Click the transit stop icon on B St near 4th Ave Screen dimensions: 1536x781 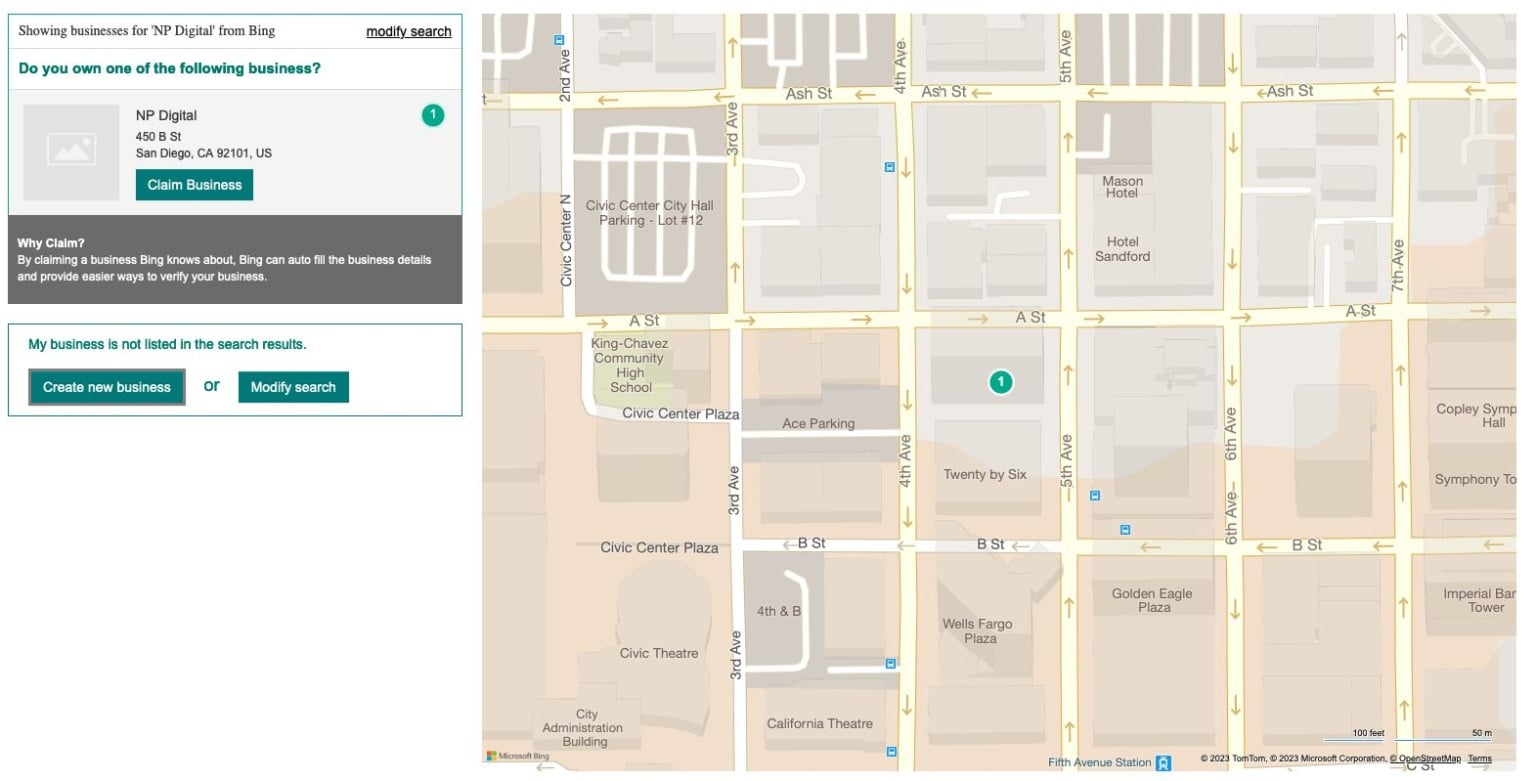tap(888, 661)
